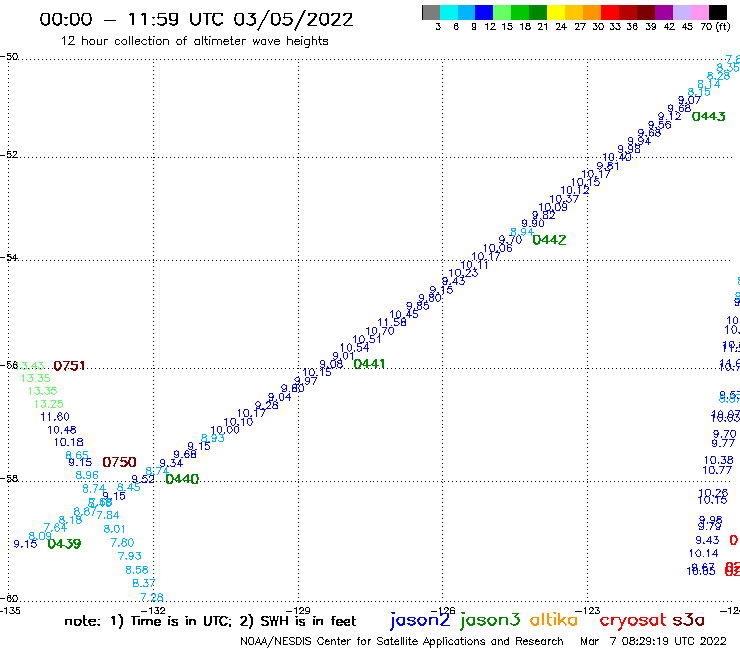Click the NOAA/NESDIS credit line

(402, 641)
